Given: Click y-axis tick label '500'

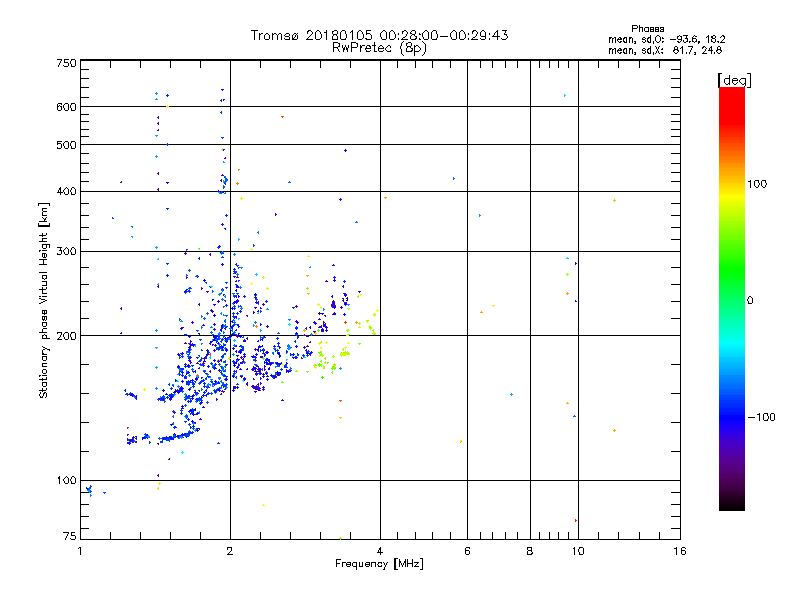Looking at the screenshot, I should [66, 145].
